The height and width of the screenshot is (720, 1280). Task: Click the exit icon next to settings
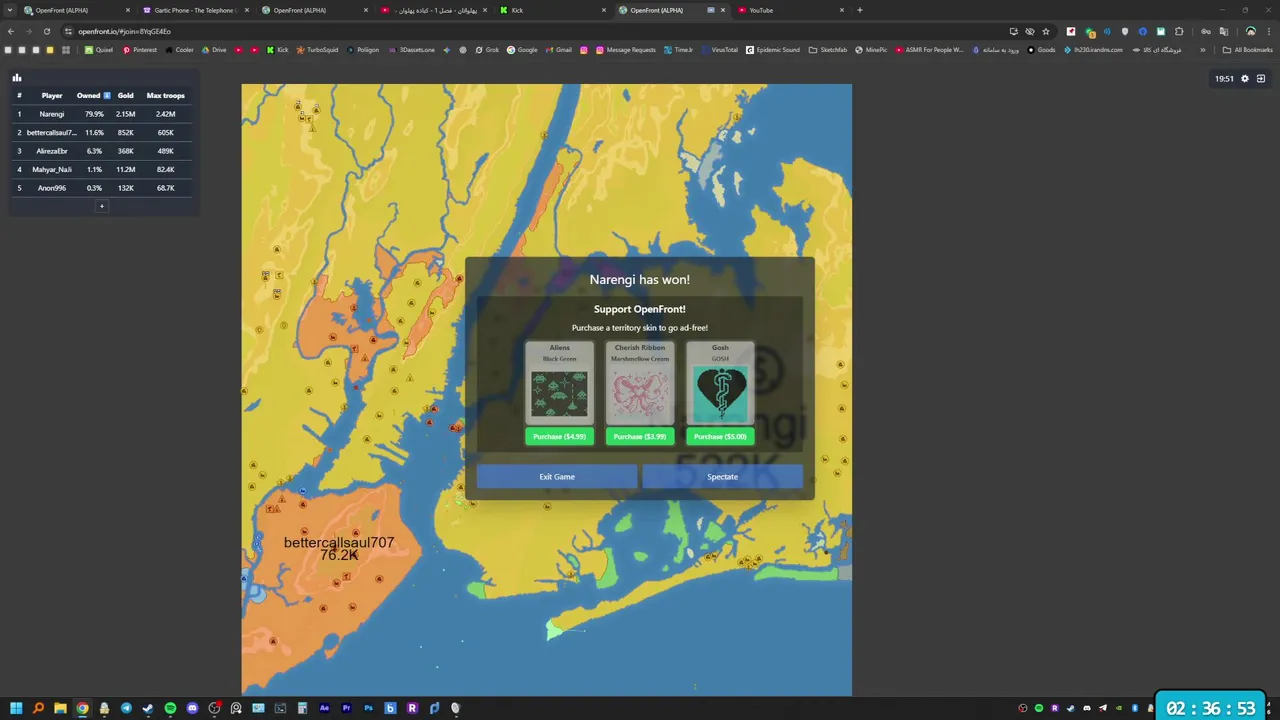pyautogui.click(x=1261, y=78)
